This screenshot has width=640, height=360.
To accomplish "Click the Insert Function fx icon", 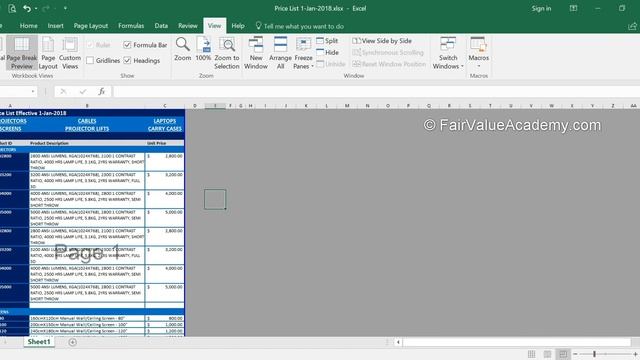I will (101, 91).
